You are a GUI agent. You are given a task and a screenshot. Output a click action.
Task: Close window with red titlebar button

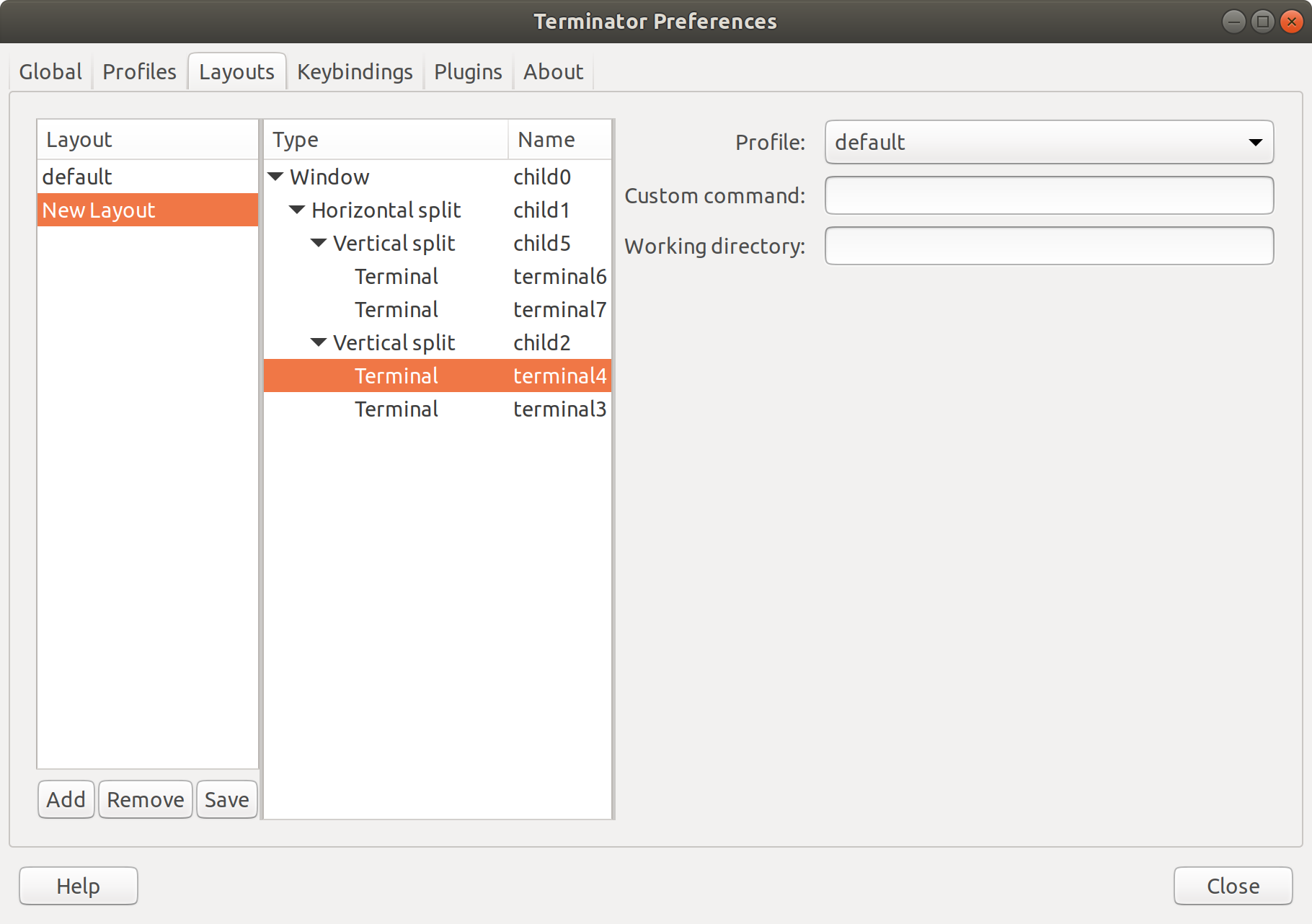point(1291,22)
